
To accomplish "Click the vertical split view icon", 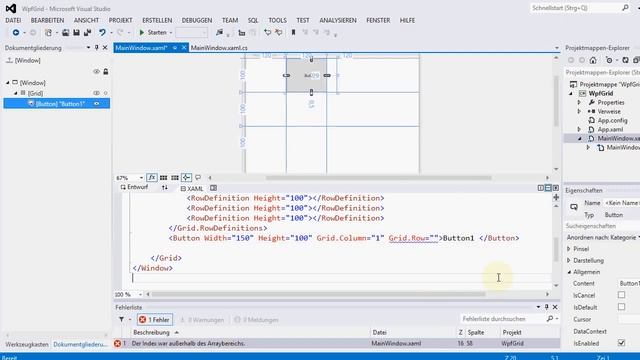I will 540,188.
